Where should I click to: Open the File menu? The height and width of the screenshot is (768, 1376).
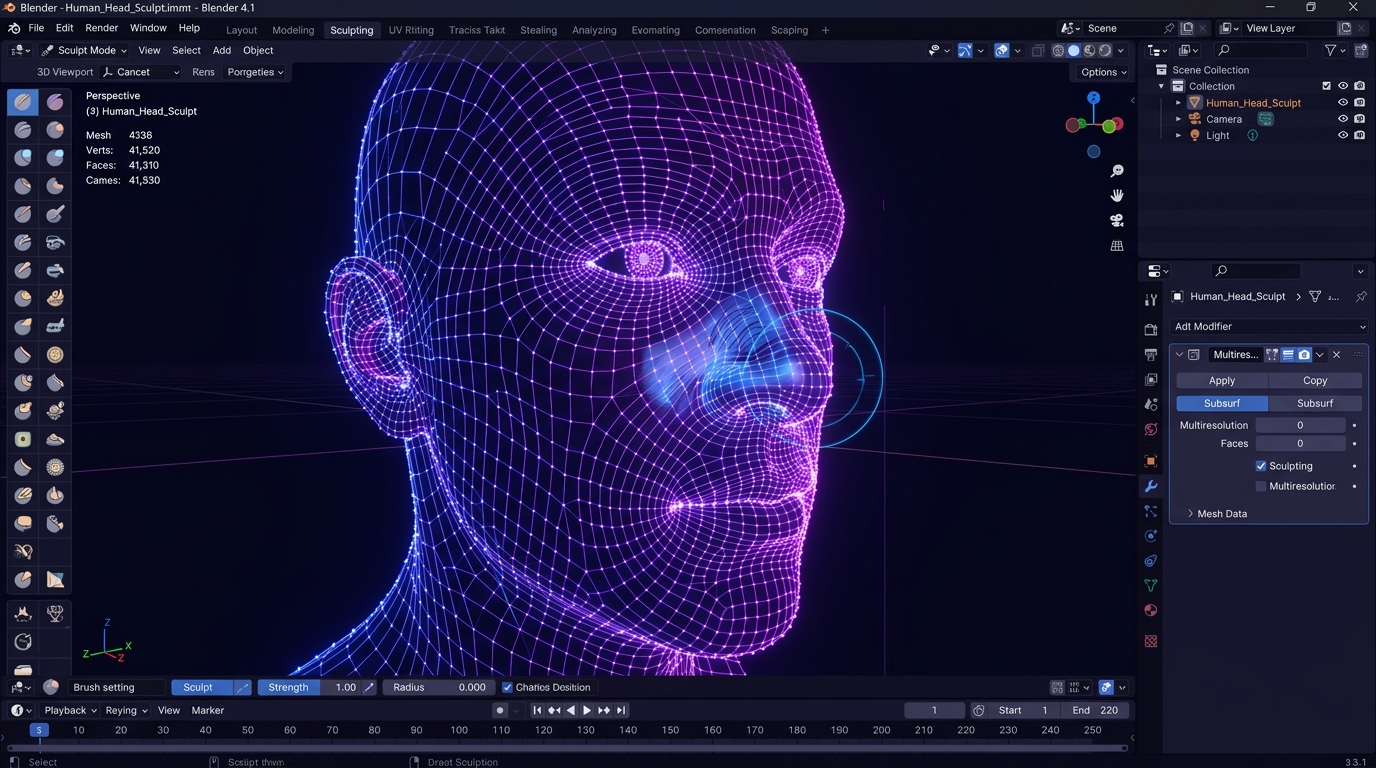pos(36,28)
